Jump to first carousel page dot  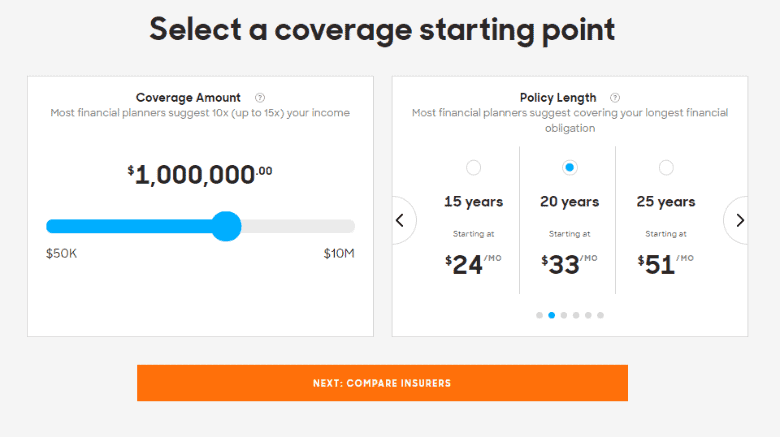pos(539,315)
